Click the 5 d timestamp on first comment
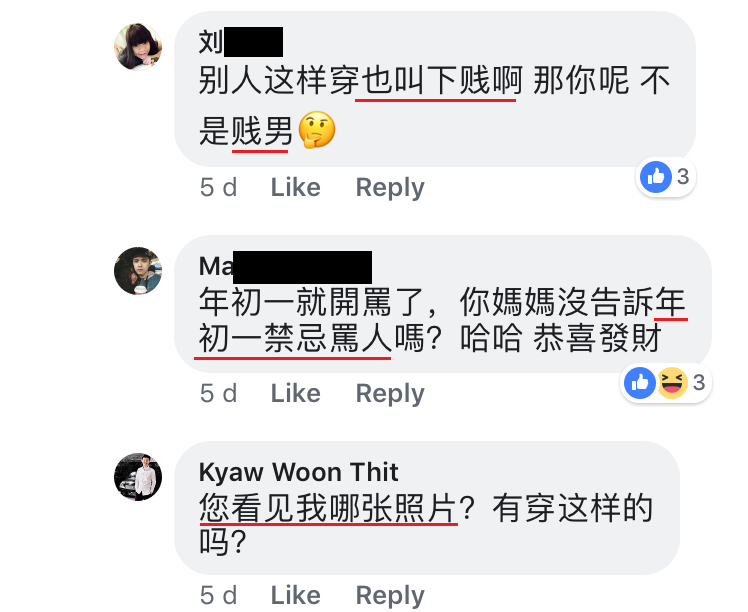The height and width of the screenshot is (612, 748). click(218, 187)
